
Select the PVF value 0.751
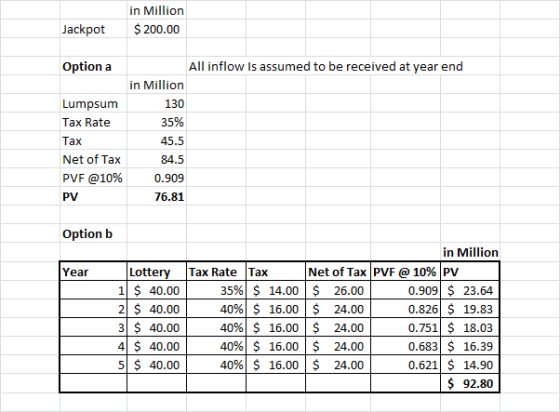tap(405, 327)
